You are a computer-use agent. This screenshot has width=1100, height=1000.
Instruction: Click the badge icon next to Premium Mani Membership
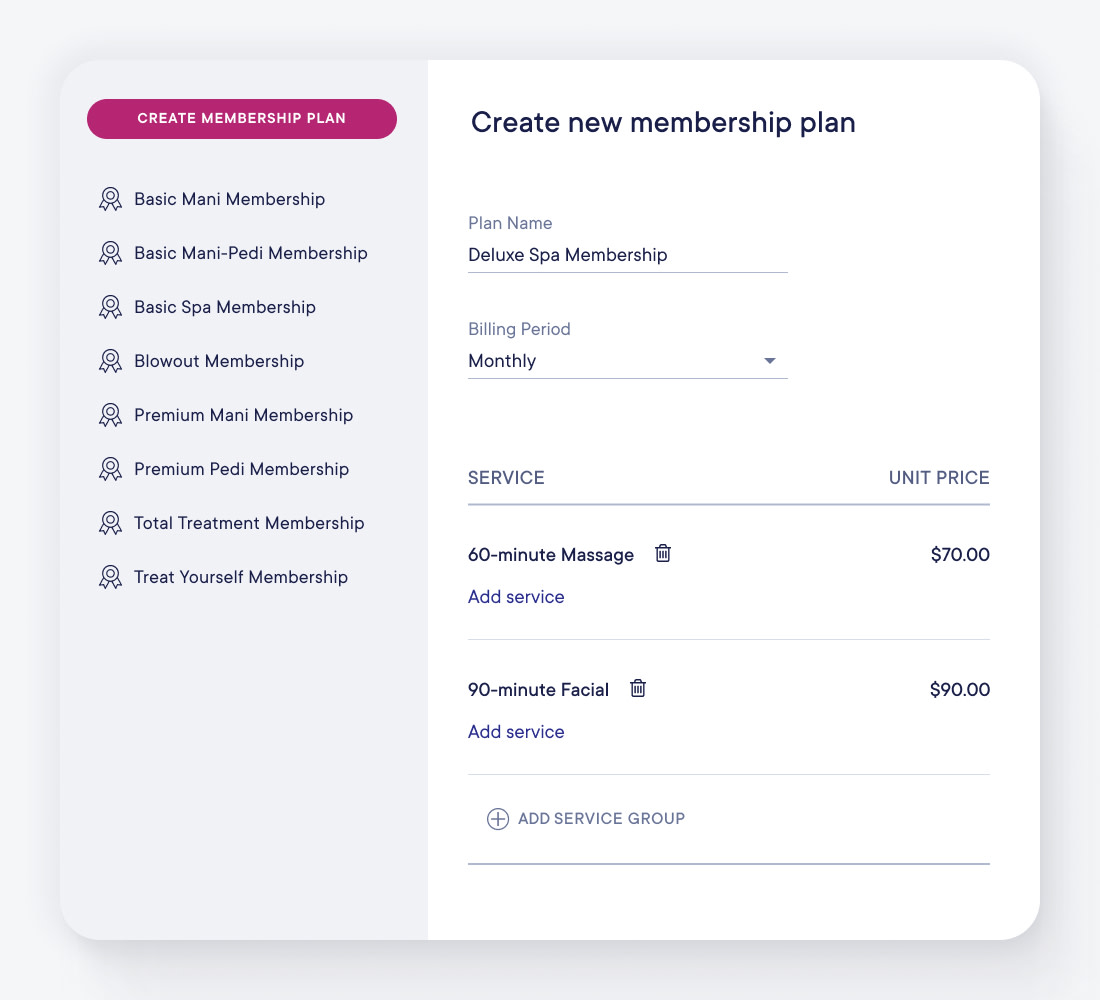tap(110, 415)
